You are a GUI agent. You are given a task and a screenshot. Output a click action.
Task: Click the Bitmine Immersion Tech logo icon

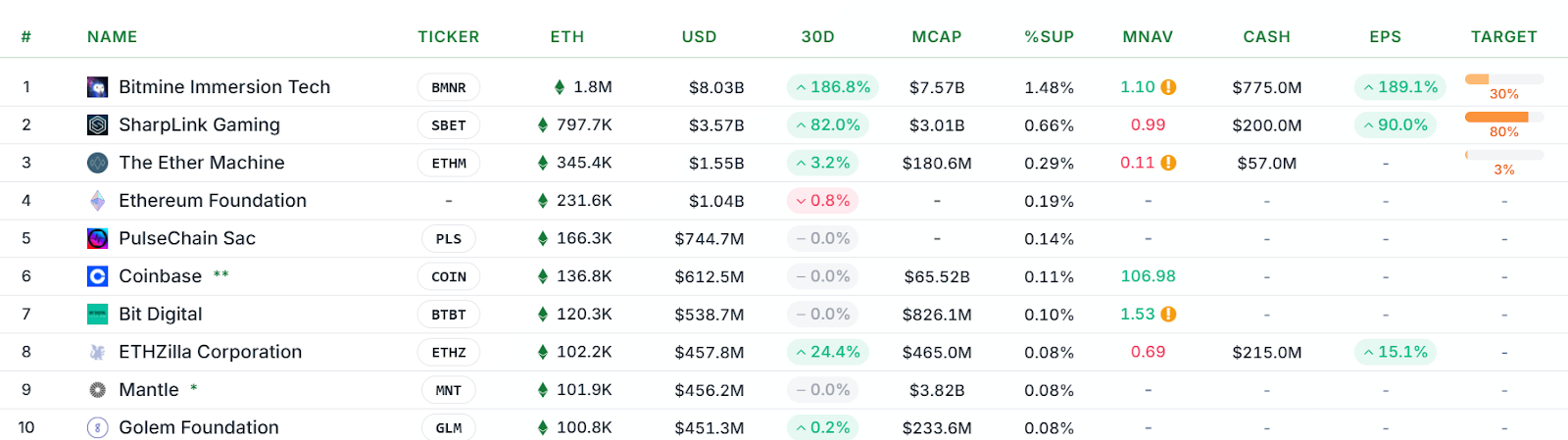point(97,87)
